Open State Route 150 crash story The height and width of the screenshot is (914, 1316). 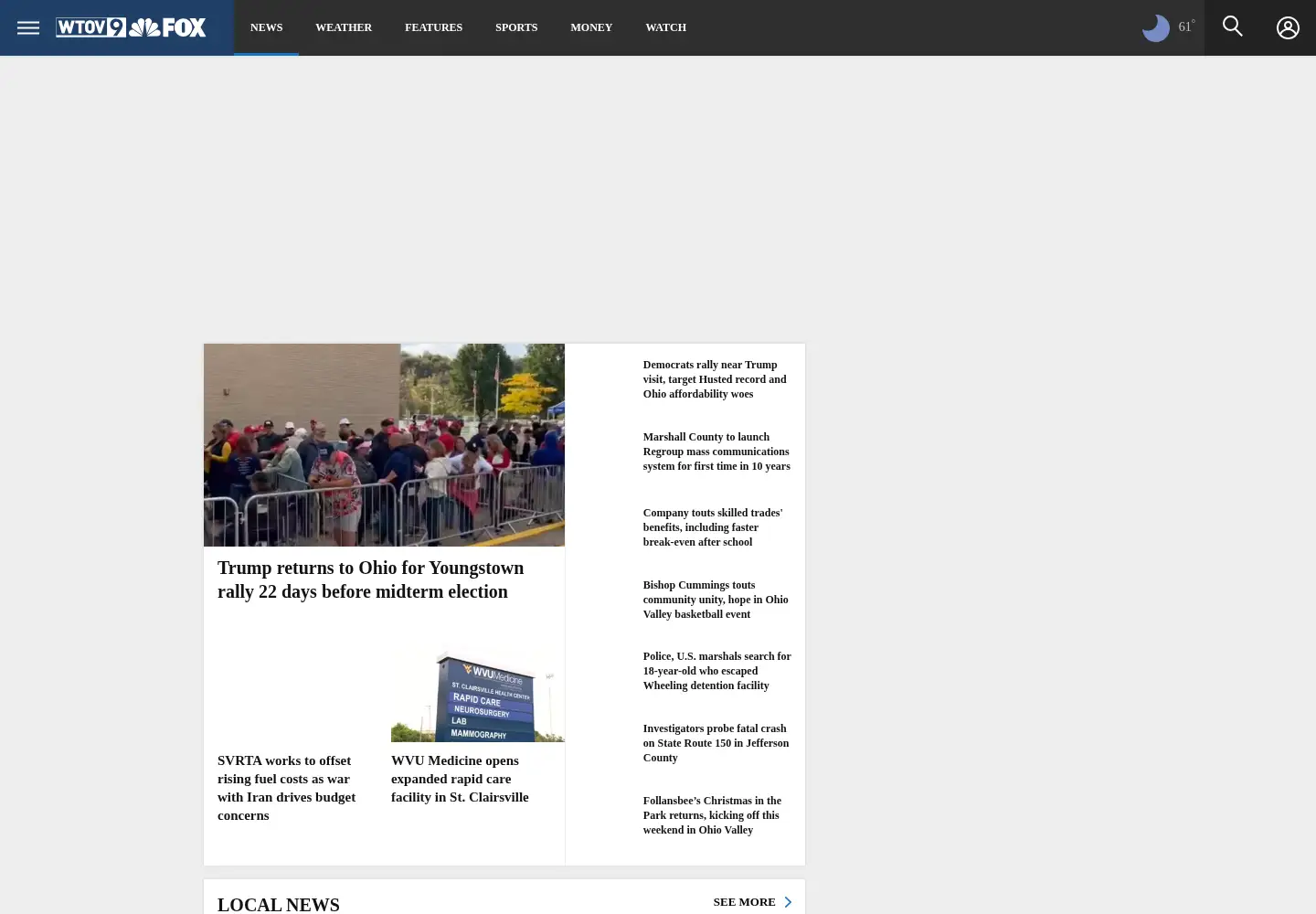click(x=716, y=743)
